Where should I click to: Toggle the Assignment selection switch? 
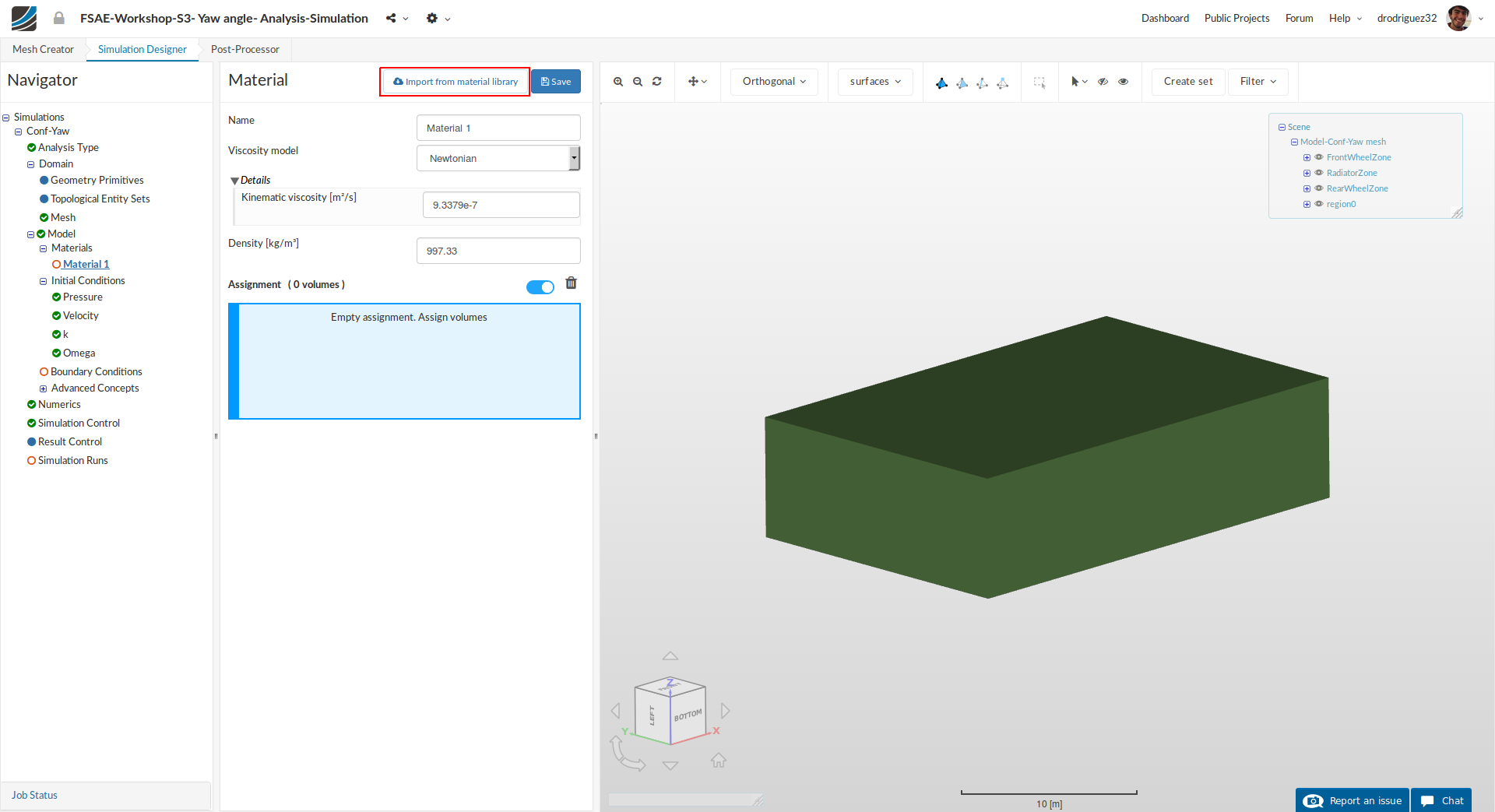pyautogui.click(x=540, y=287)
